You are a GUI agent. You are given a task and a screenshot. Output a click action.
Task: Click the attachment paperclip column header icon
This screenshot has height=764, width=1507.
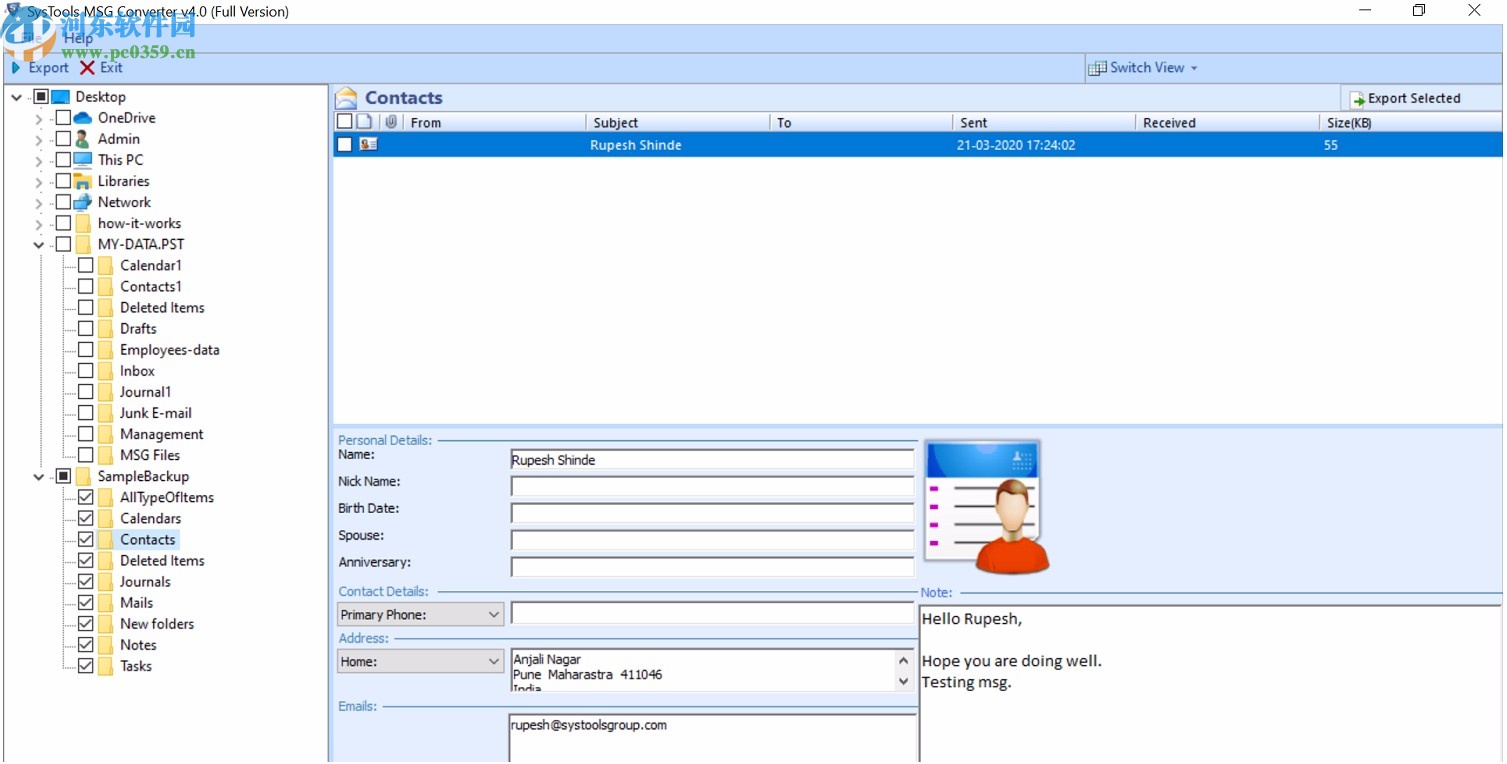(391, 122)
